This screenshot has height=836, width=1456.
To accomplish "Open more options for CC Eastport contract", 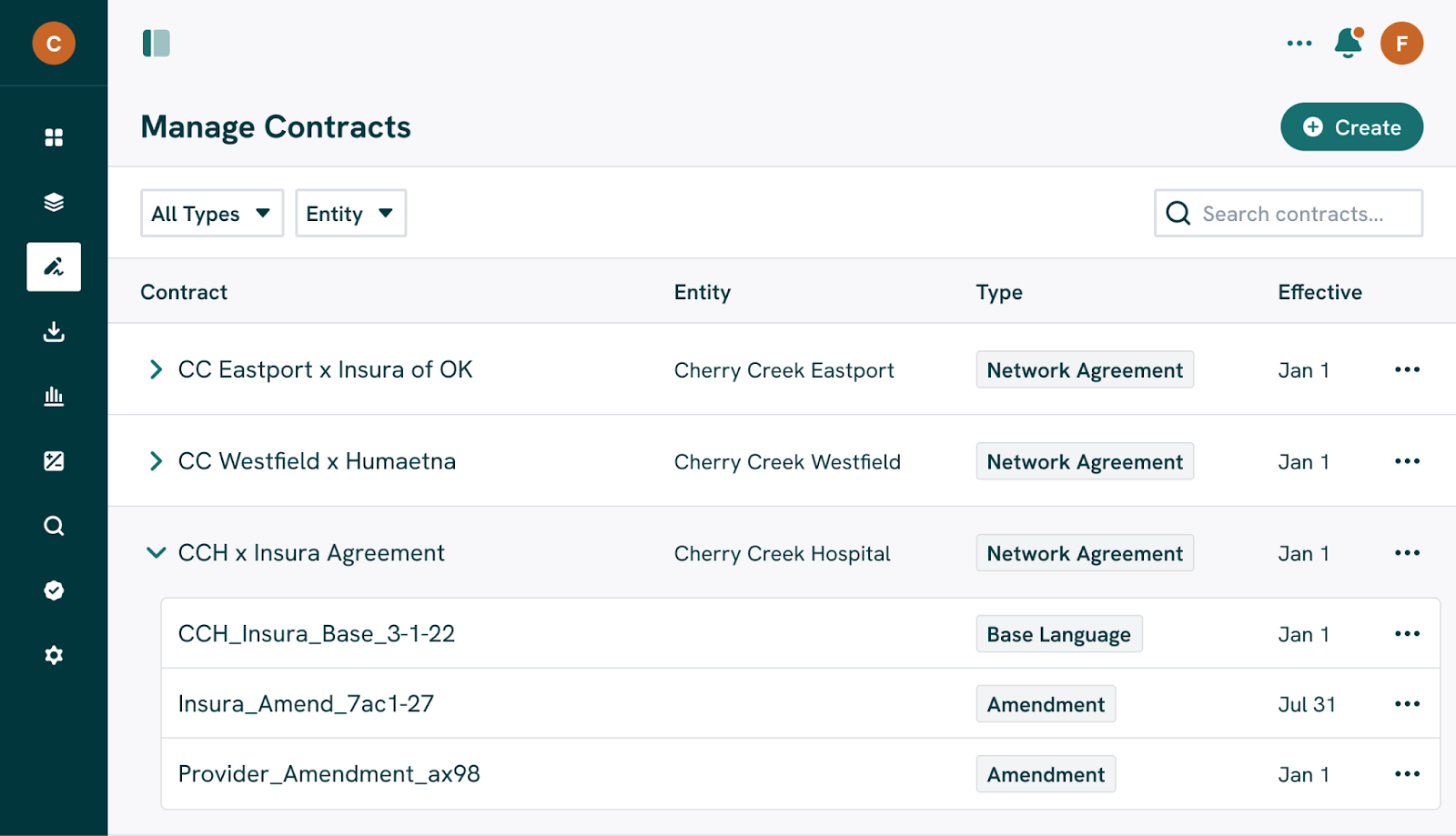I will coord(1407,369).
